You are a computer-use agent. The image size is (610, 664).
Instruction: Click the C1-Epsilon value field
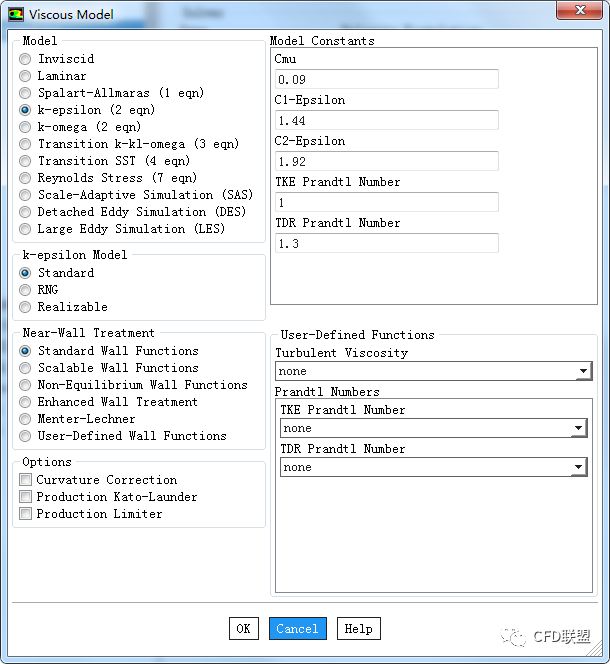pyautogui.click(x=387, y=120)
